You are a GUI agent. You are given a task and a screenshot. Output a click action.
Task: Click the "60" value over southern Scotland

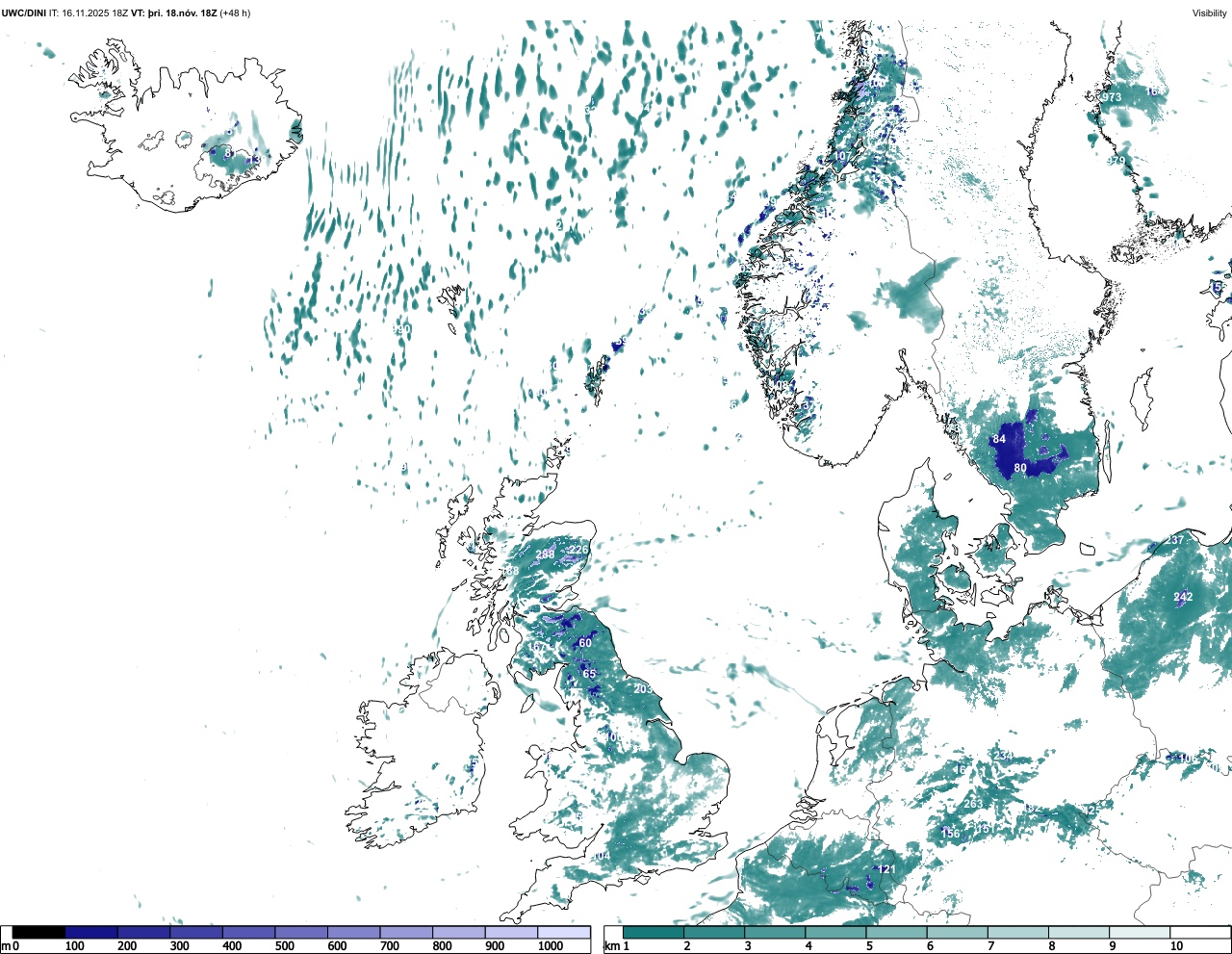pyautogui.click(x=585, y=643)
